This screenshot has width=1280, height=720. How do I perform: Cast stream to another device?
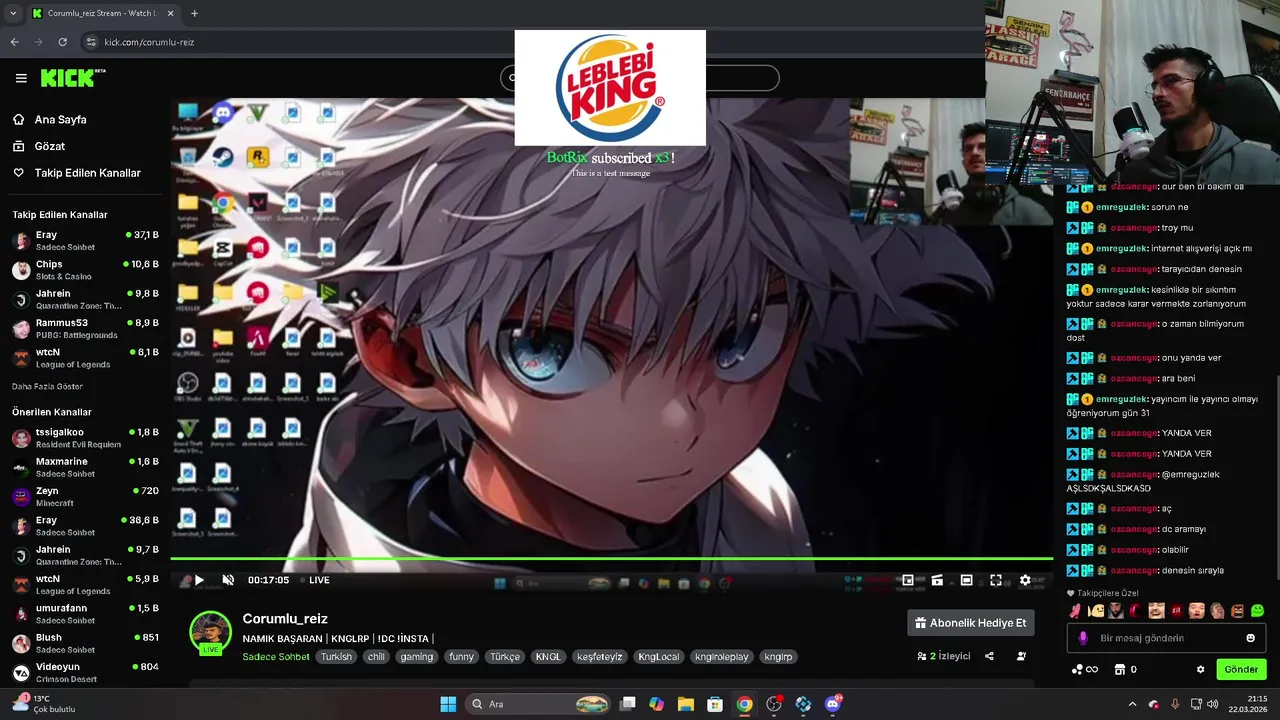click(x=937, y=580)
